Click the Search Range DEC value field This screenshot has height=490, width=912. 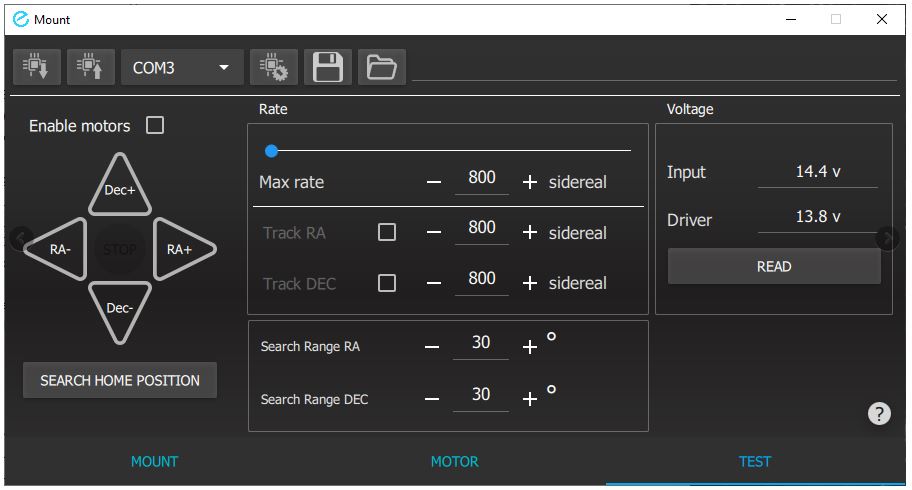point(480,395)
